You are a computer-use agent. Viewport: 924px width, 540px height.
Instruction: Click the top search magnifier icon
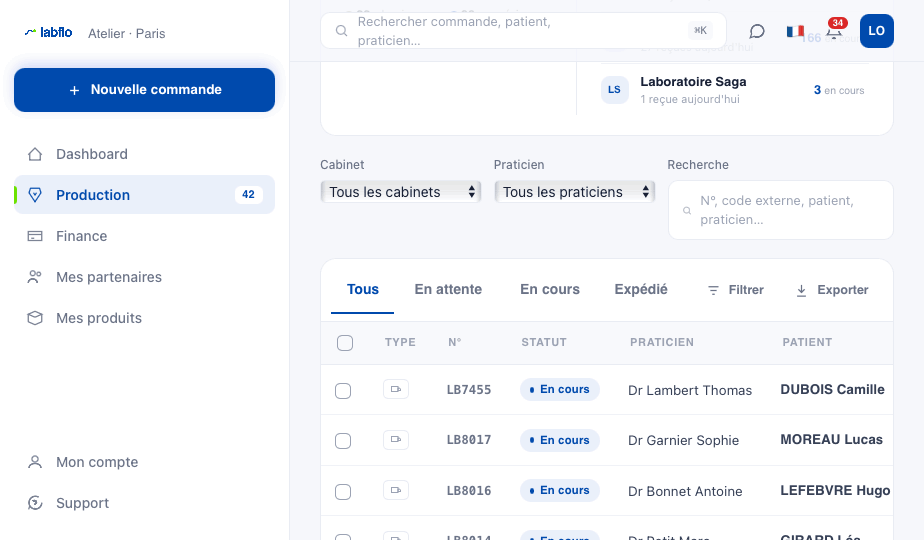point(341,31)
